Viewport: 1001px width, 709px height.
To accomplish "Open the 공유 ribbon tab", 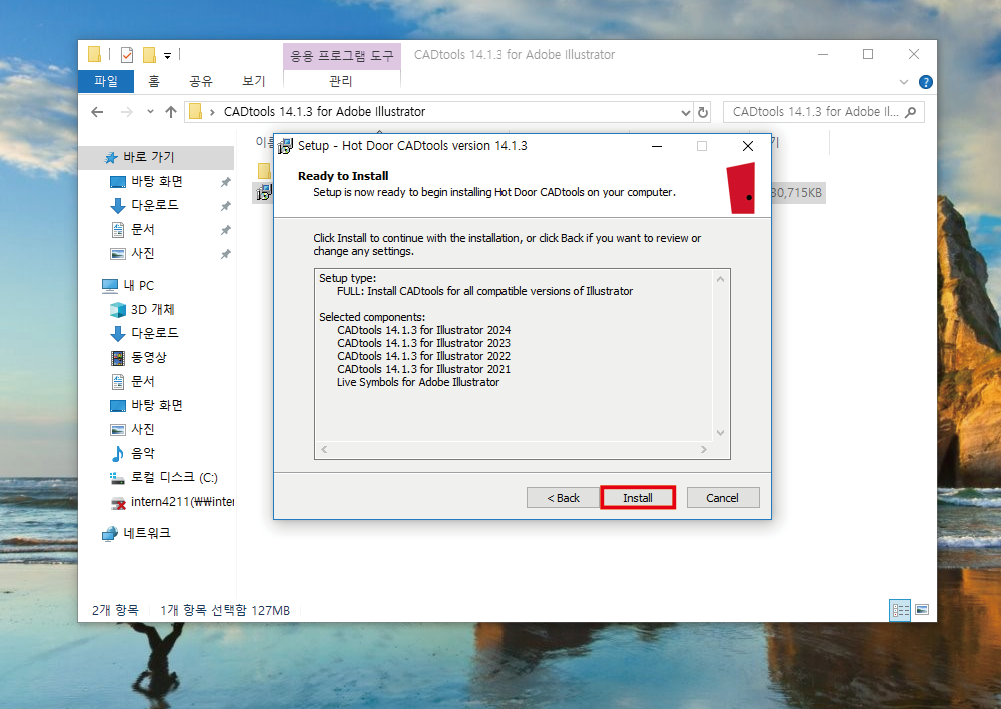I will point(200,81).
